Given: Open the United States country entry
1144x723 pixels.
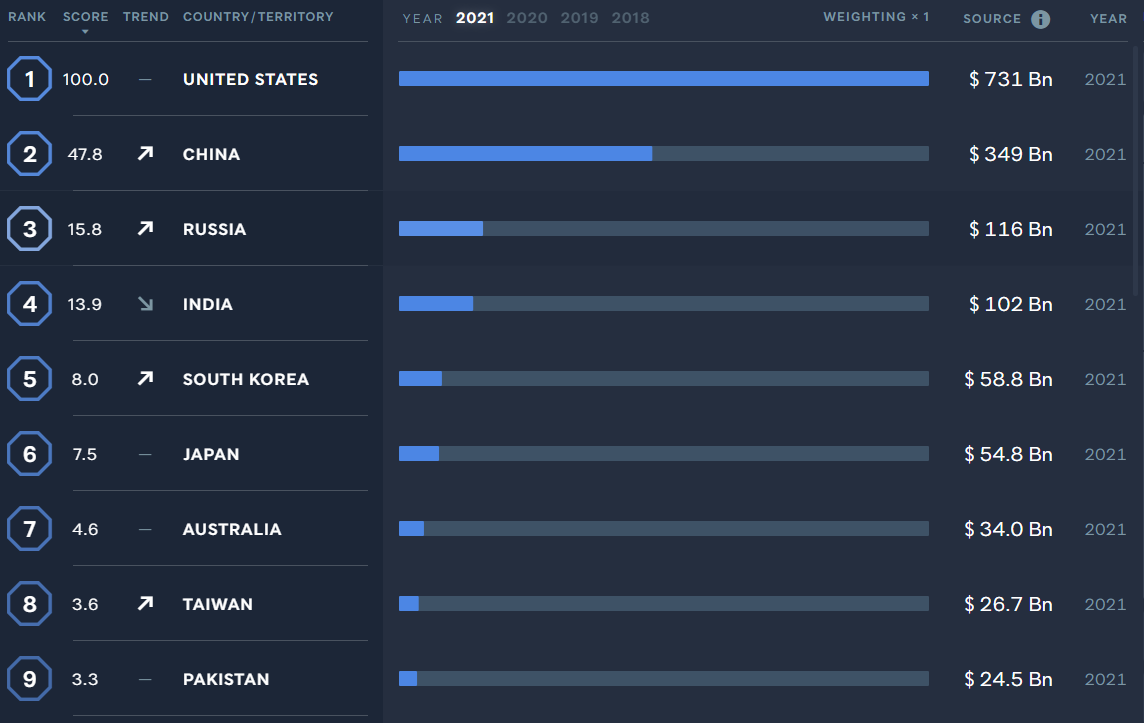Looking at the screenshot, I should tap(250, 79).
